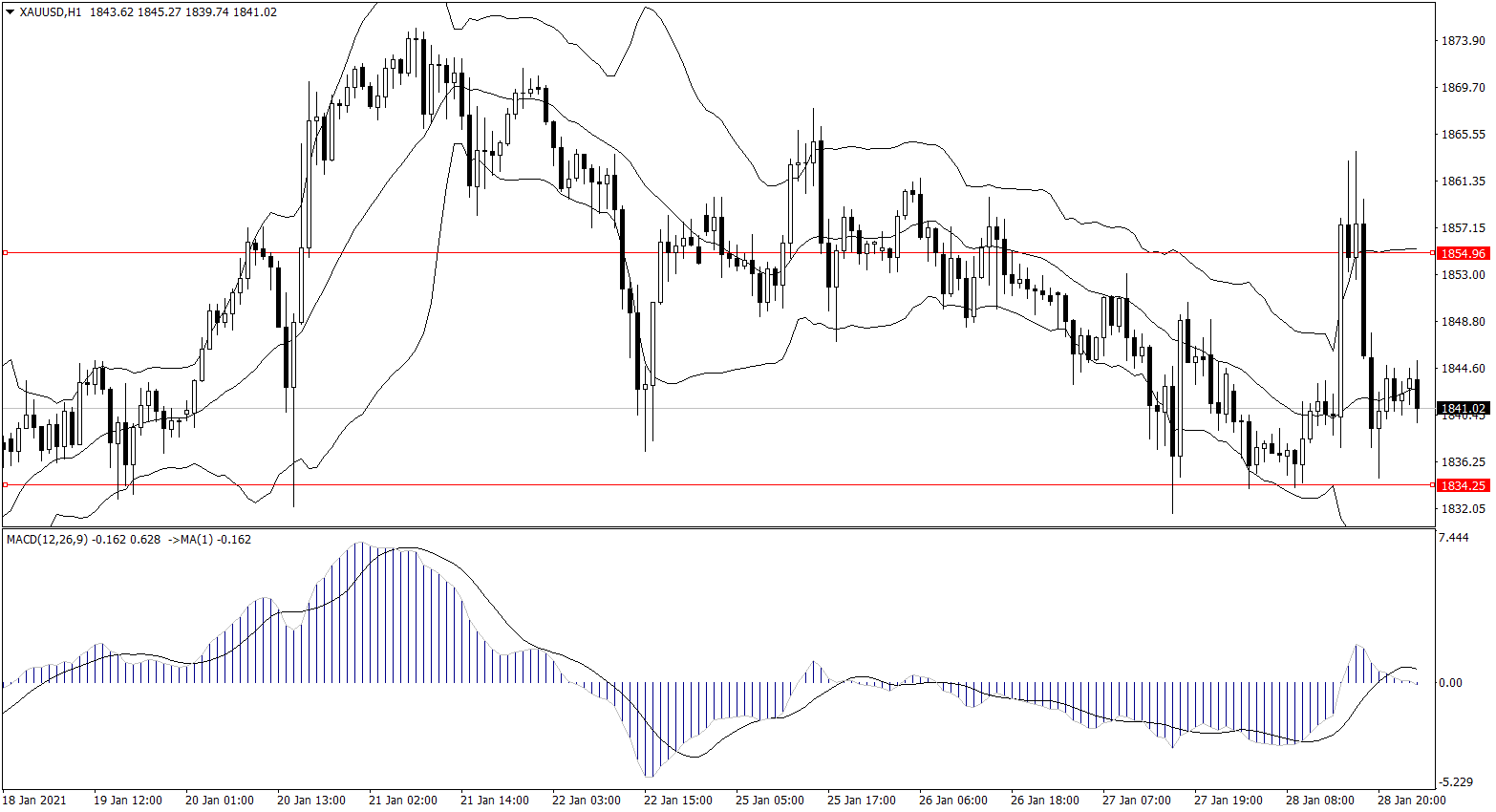The image size is (1496, 812).
Task: Click the red 1834.25 price label
Action: tap(1463, 485)
